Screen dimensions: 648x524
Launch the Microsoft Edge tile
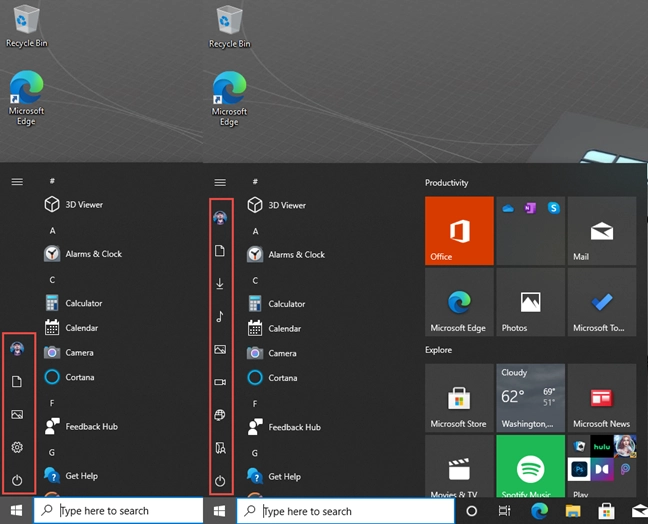pyautogui.click(x=459, y=302)
